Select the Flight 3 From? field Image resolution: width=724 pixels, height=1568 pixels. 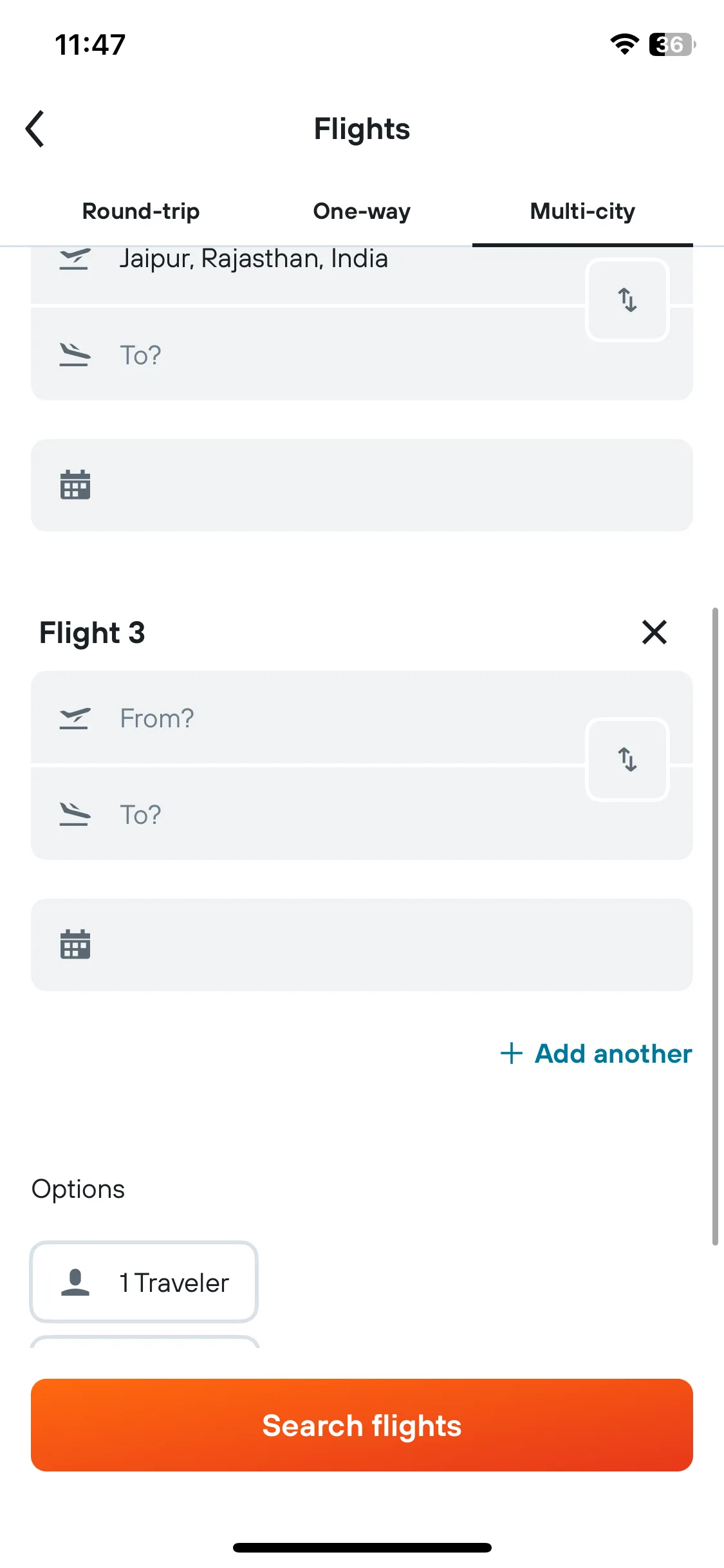[x=309, y=718]
